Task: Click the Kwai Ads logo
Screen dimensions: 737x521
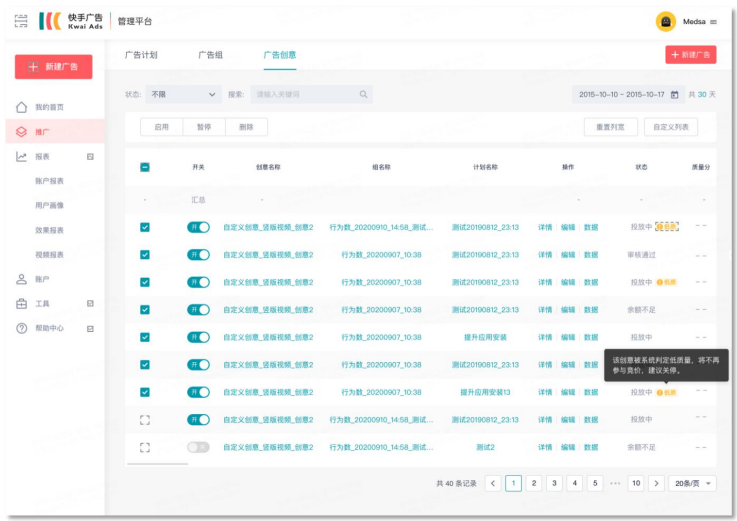Action: point(71,21)
